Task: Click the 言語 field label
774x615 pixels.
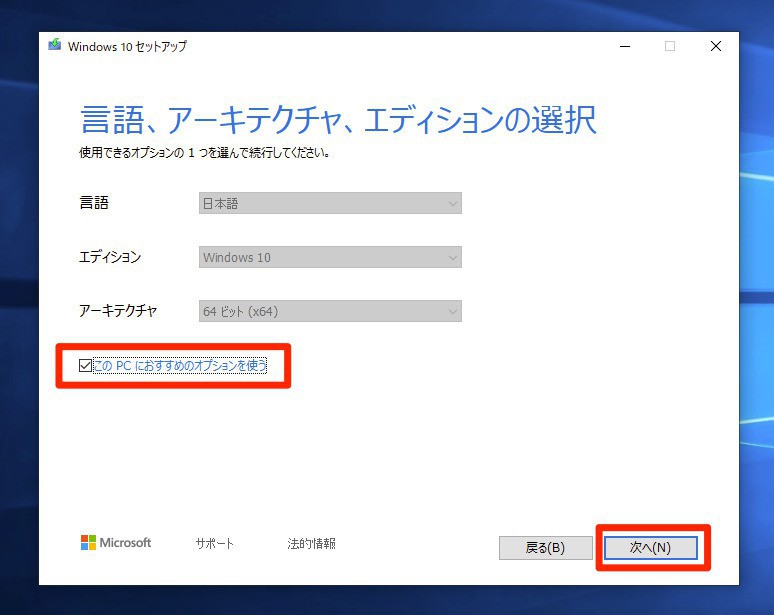Action: tap(94, 202)
